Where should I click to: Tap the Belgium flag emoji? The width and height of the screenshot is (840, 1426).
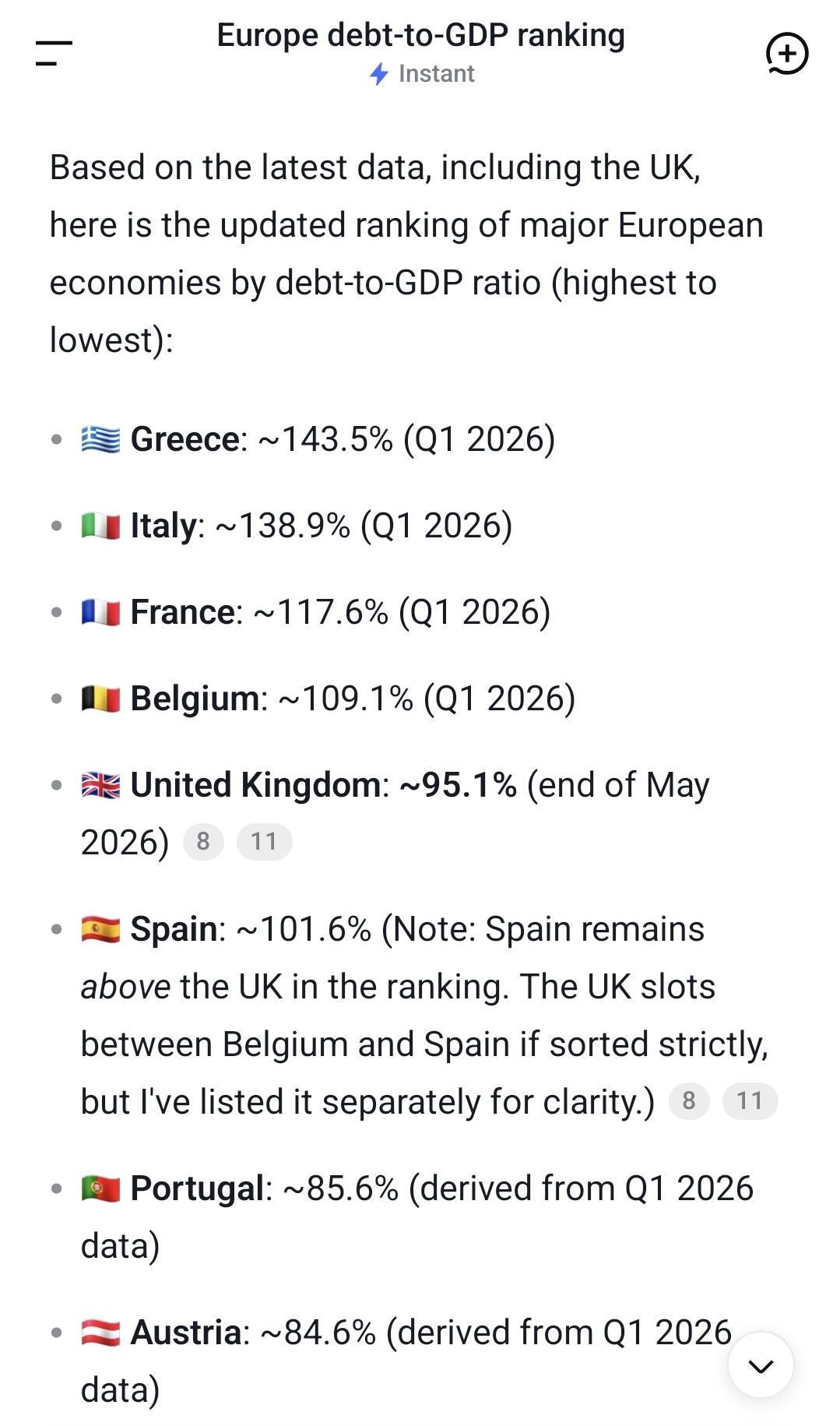point(100,699)
